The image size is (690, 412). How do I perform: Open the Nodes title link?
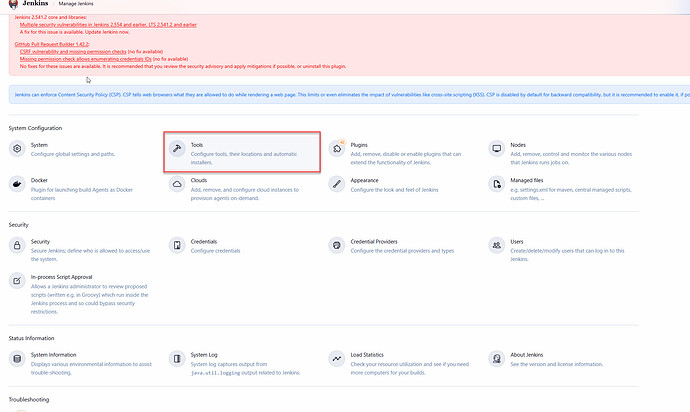(518, 145)
